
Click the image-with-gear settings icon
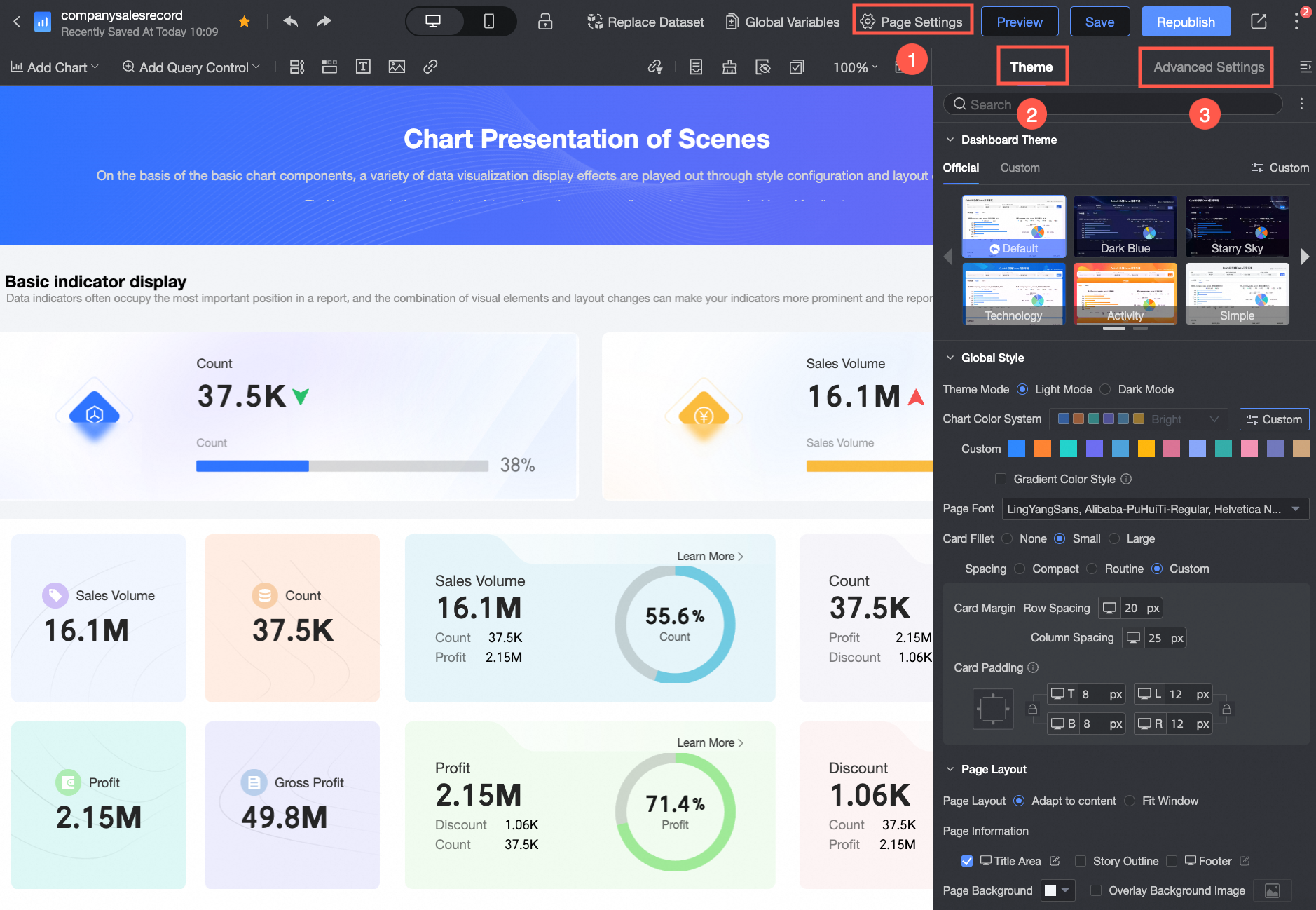pyautogui.click(x=763, y=67)
